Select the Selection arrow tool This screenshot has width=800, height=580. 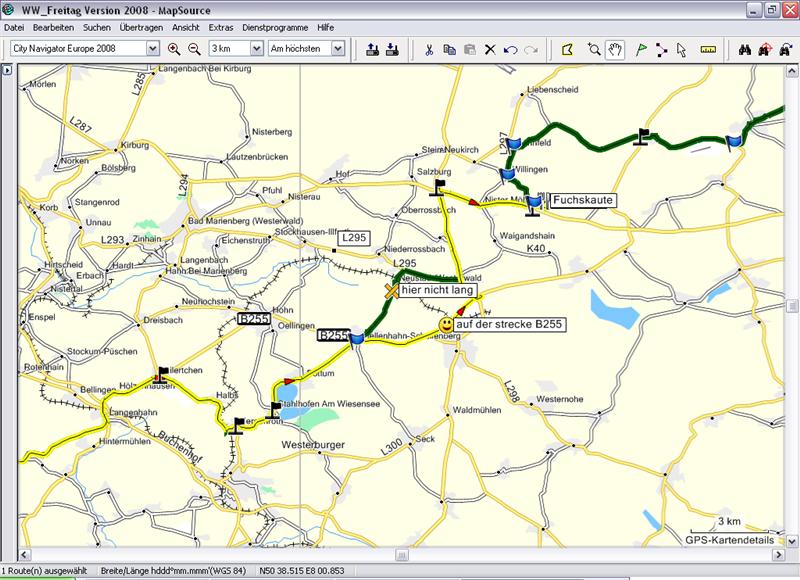[x=682, y=49]
